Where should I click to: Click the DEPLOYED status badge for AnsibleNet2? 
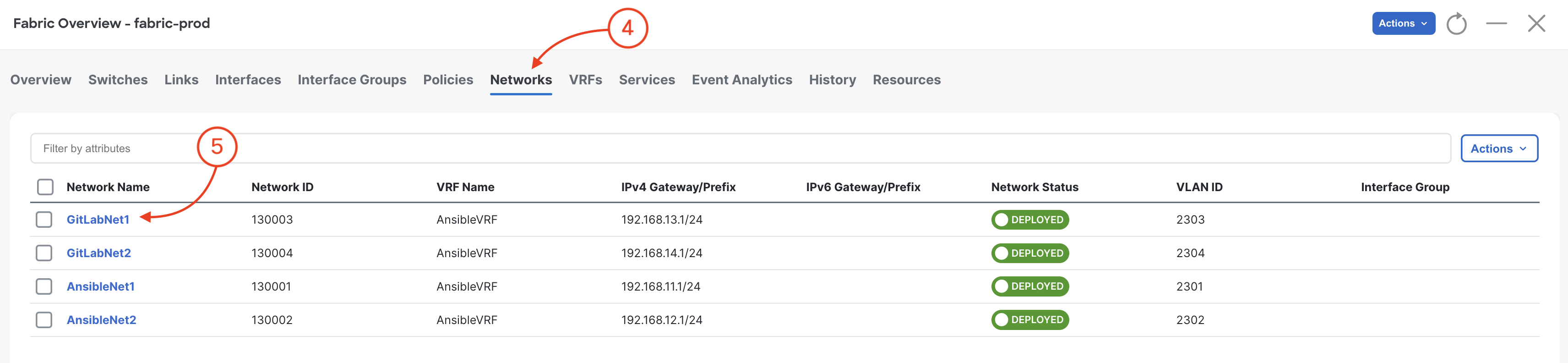(1030, 320)
